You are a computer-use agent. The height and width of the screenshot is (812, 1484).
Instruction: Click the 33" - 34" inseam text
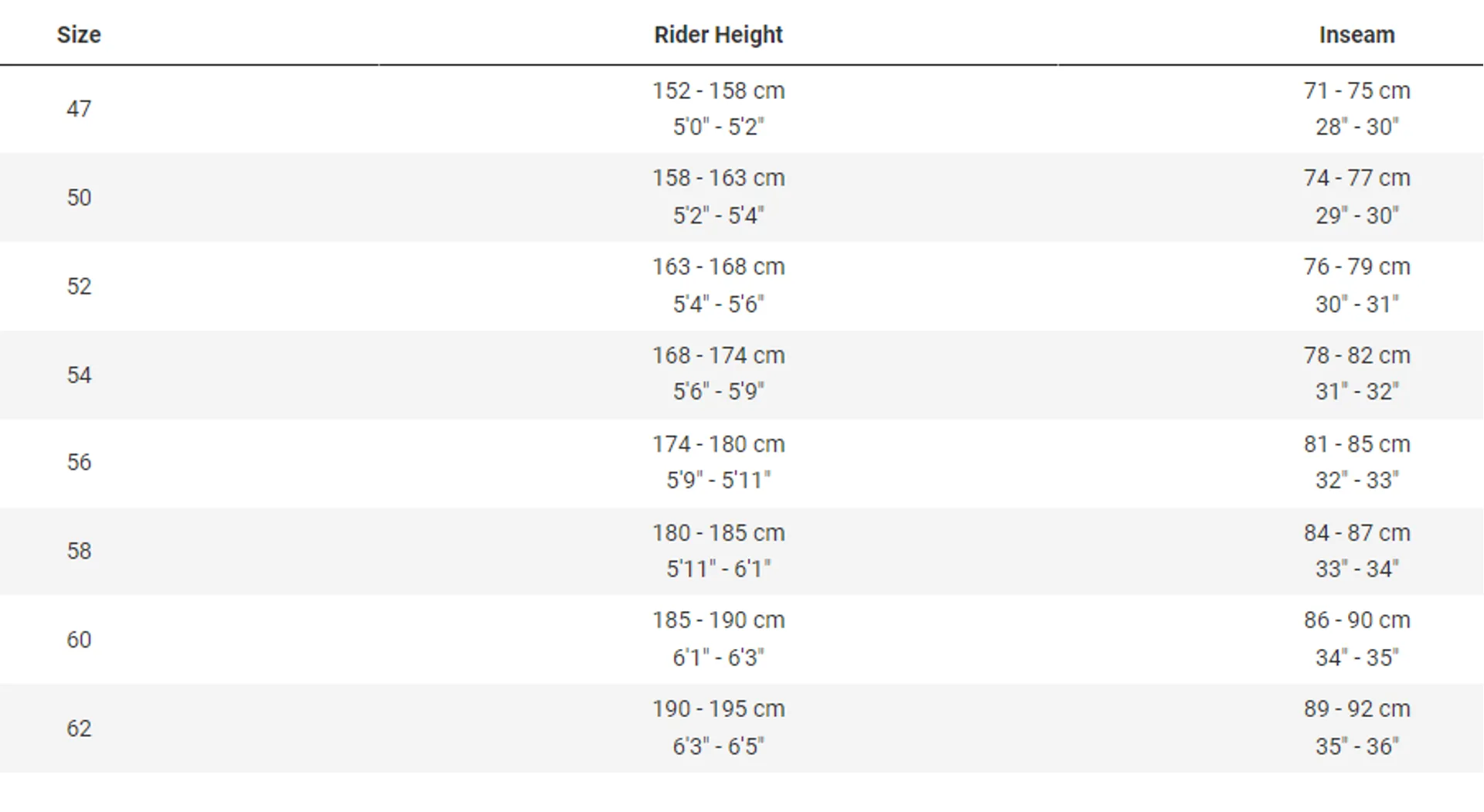coord(1356,569)
